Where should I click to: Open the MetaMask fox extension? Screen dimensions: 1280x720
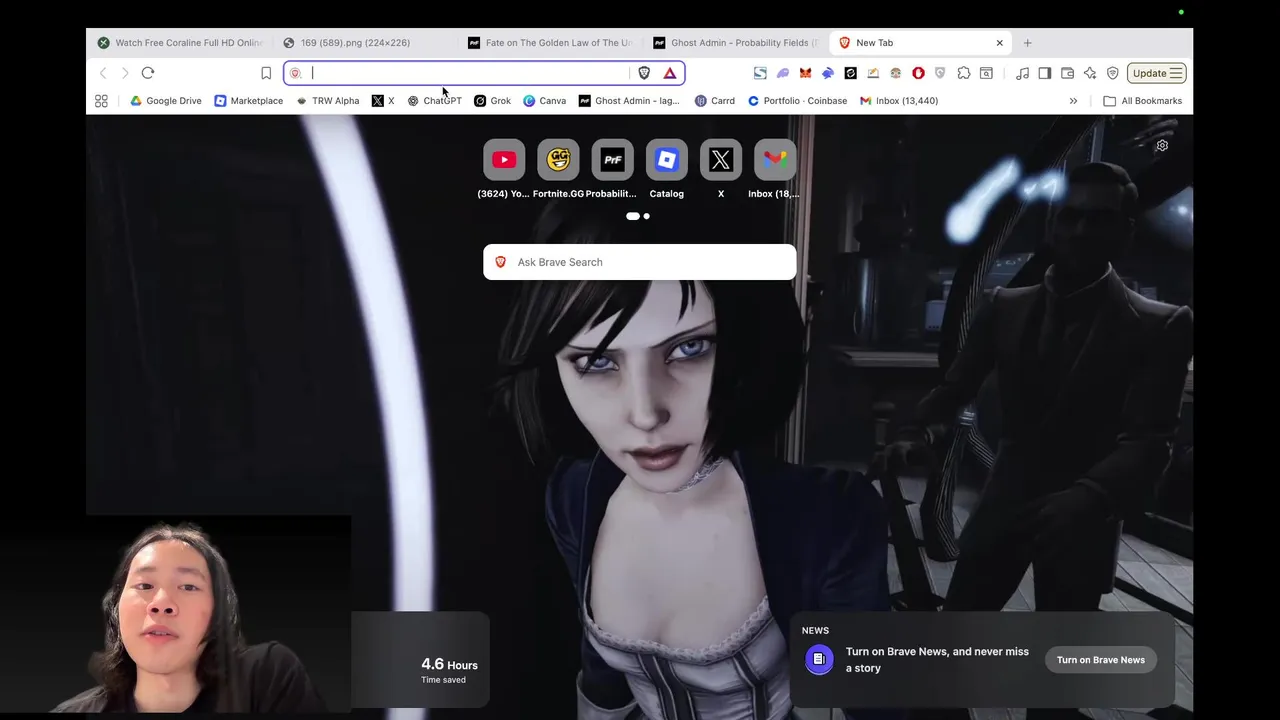click(805, 73)
